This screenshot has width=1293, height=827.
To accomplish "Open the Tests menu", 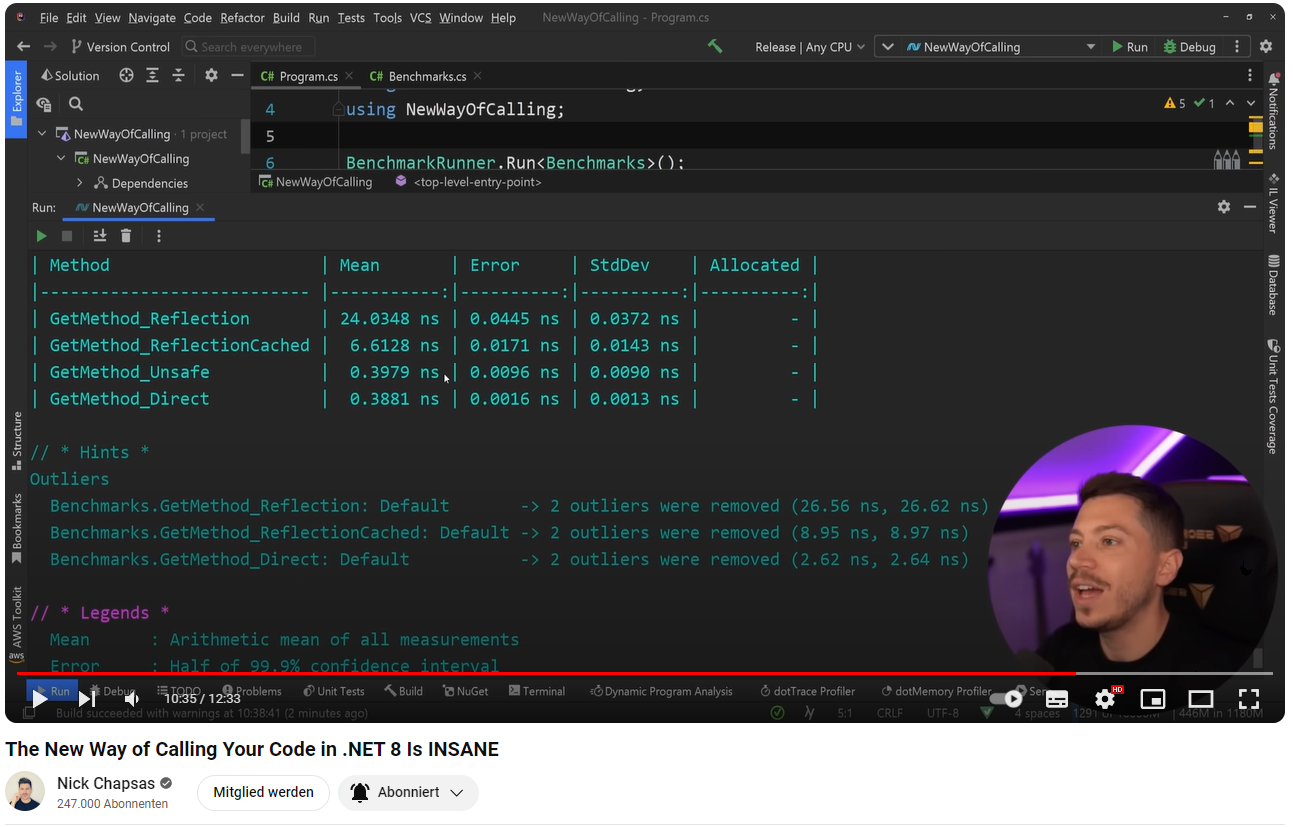I will (x=351, y=18).
